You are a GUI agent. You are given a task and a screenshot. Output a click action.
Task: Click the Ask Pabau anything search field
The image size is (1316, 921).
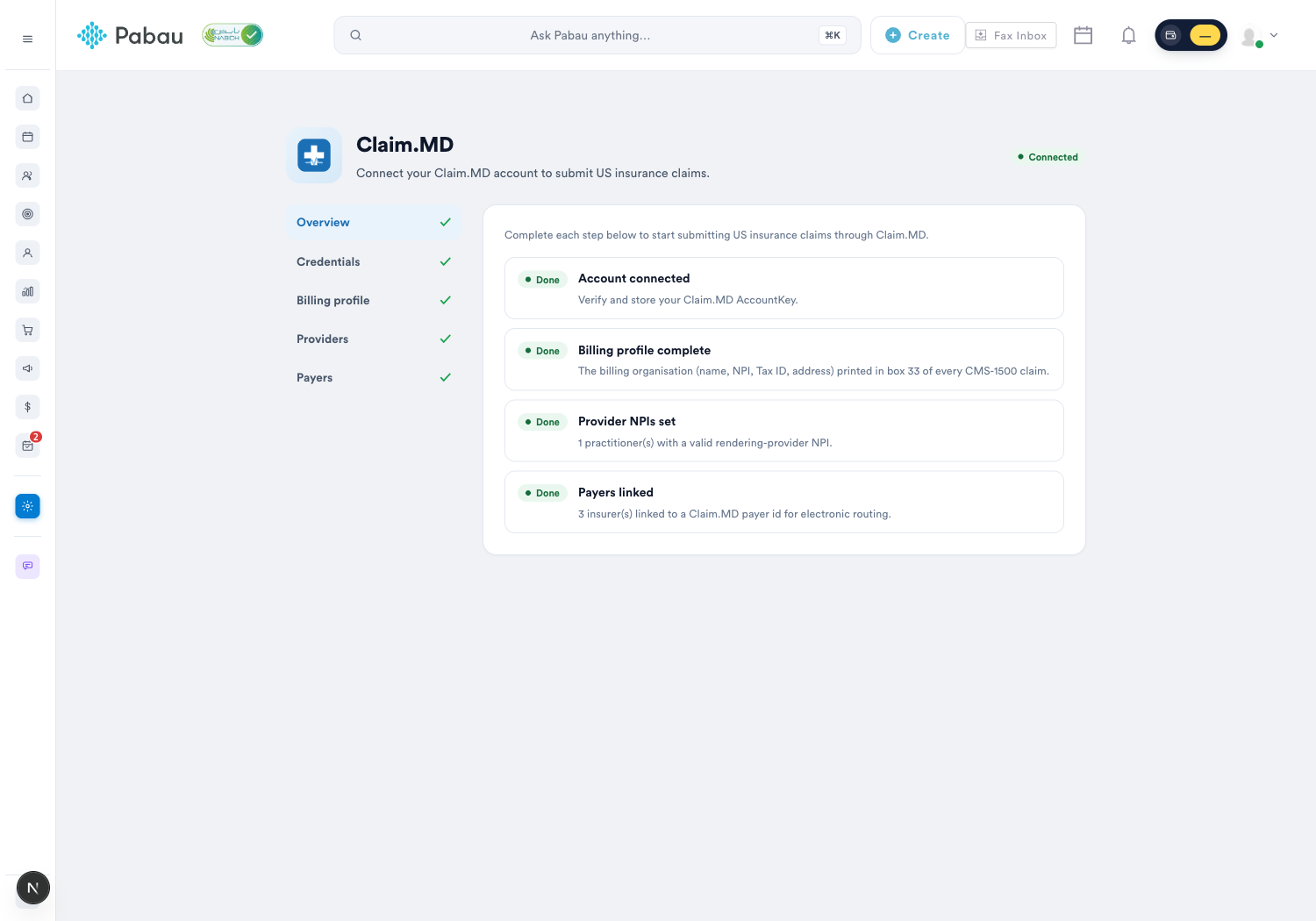click(x=597, y=35)
